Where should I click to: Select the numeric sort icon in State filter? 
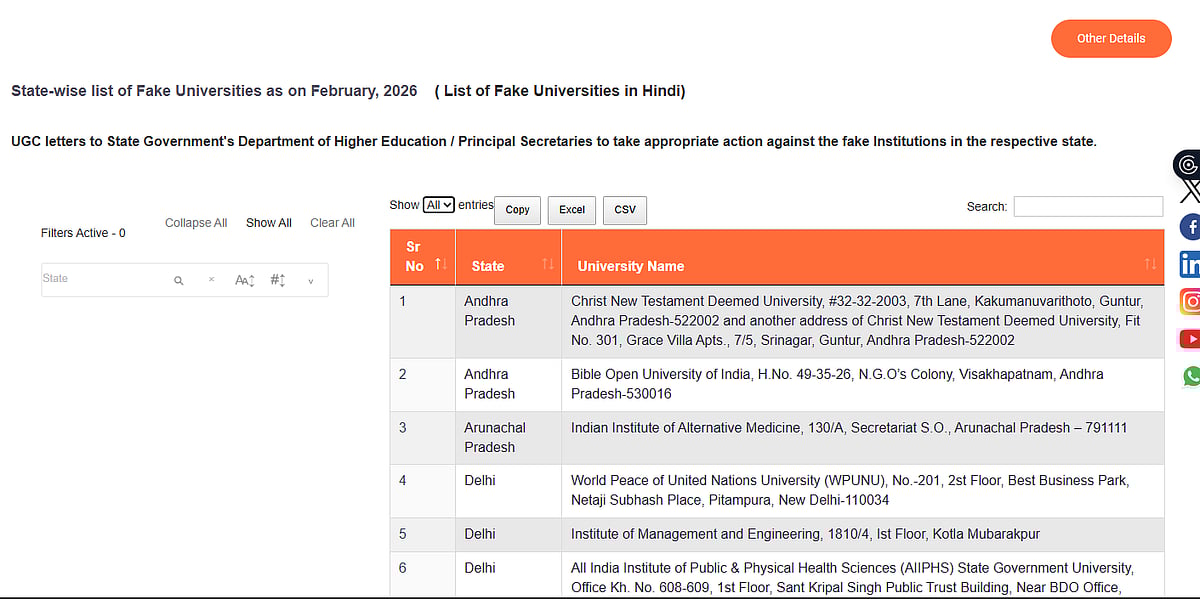[x=277, y=280]
